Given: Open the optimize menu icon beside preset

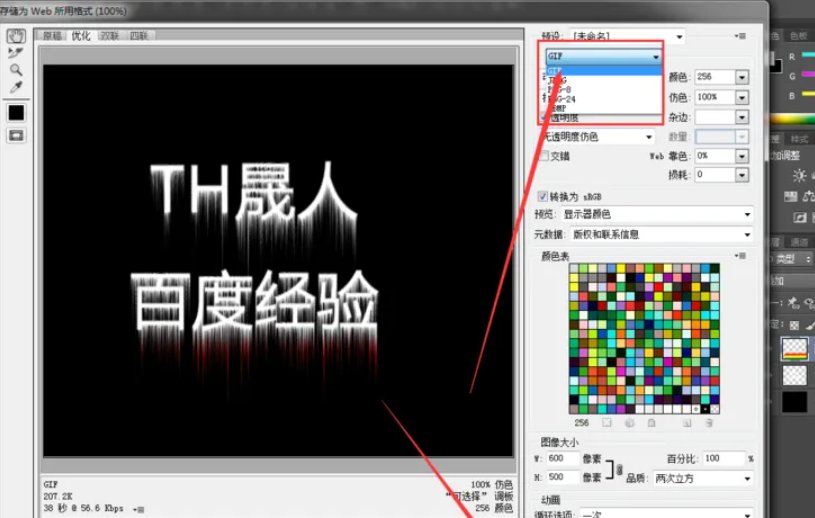Looking at the screenshot, I should pyautogui.click(x=740, y=36).
